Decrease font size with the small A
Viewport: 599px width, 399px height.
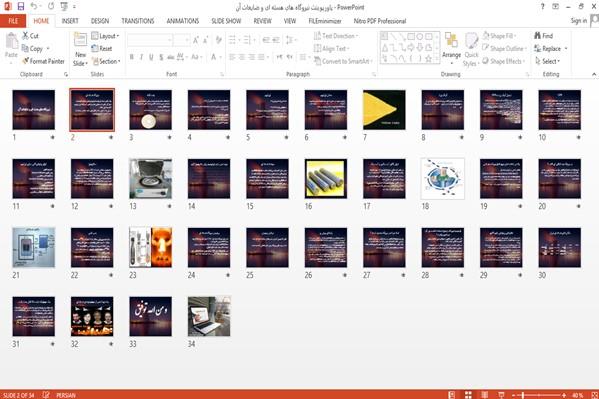coord(206,40)
